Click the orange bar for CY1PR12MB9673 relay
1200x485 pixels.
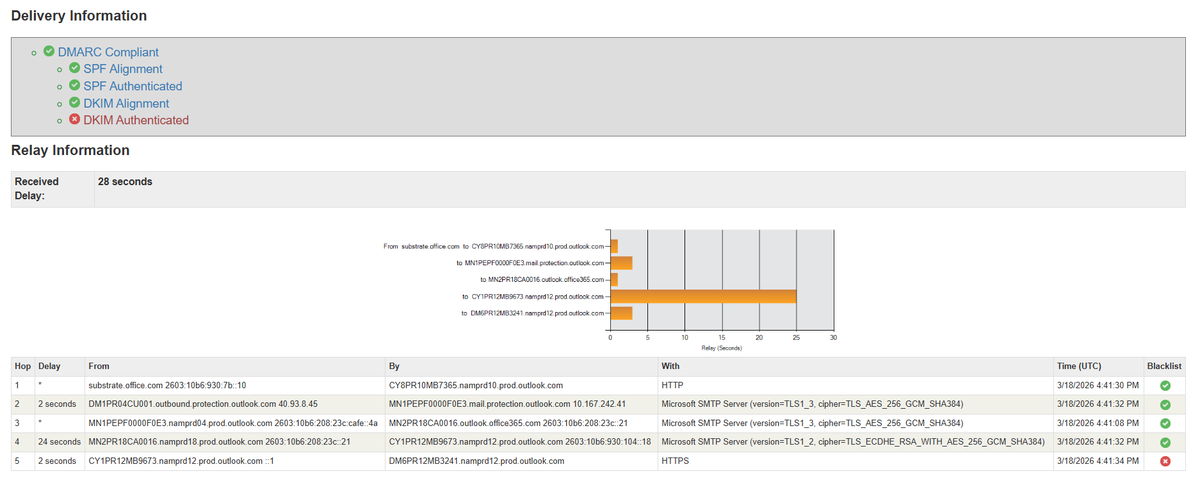coord(703,296)
